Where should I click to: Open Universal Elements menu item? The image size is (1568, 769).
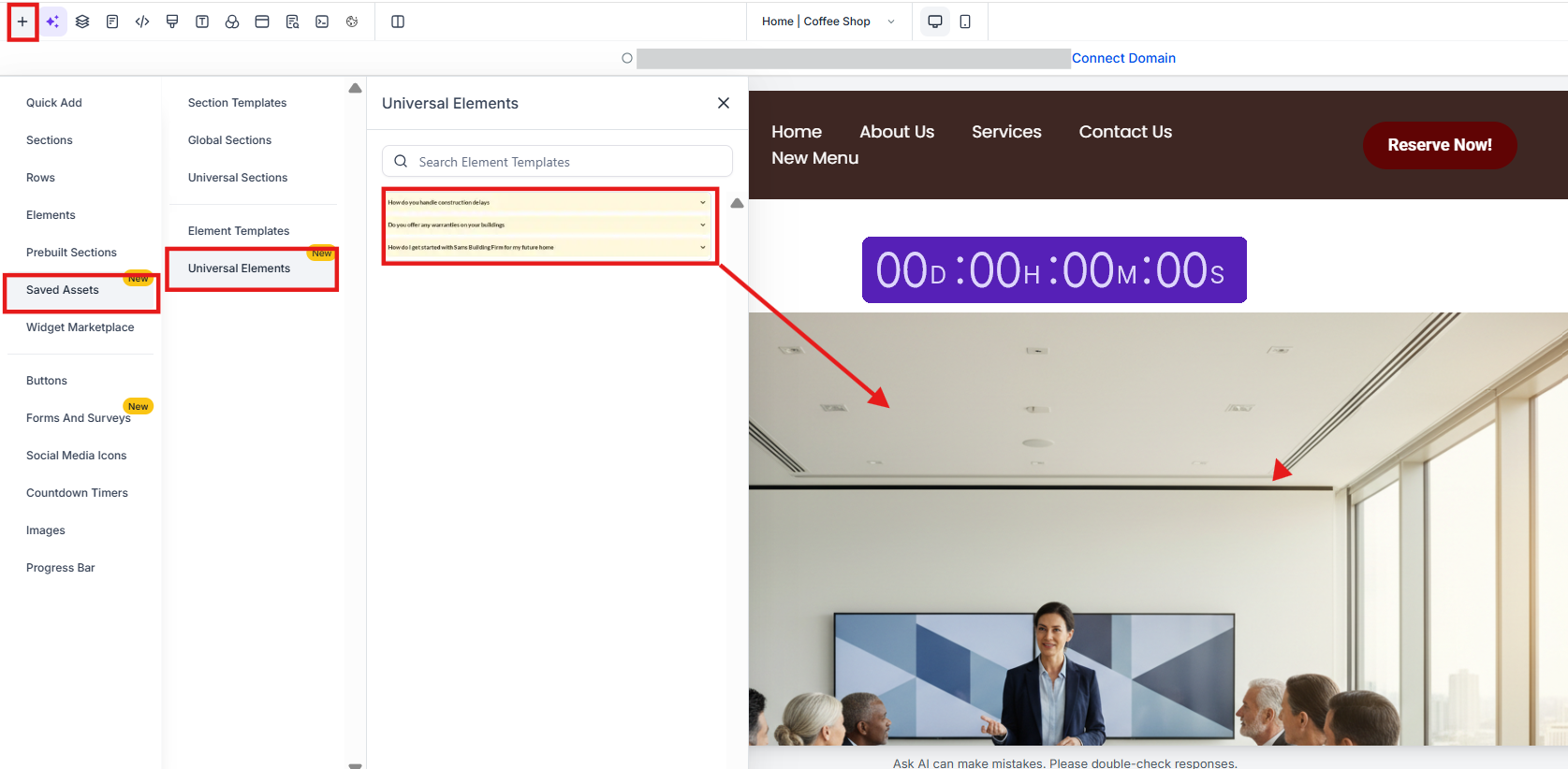[x=240, y=268]
